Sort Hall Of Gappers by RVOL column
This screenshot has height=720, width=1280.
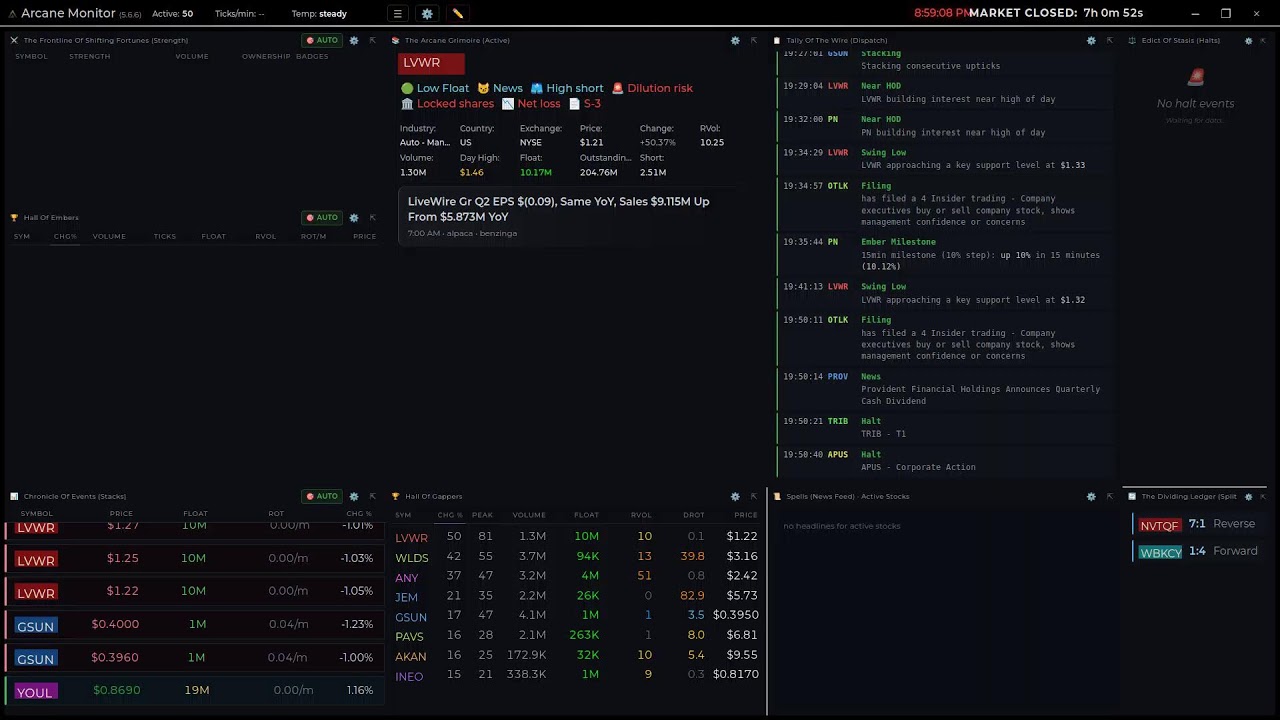click(x=641, y=515)
